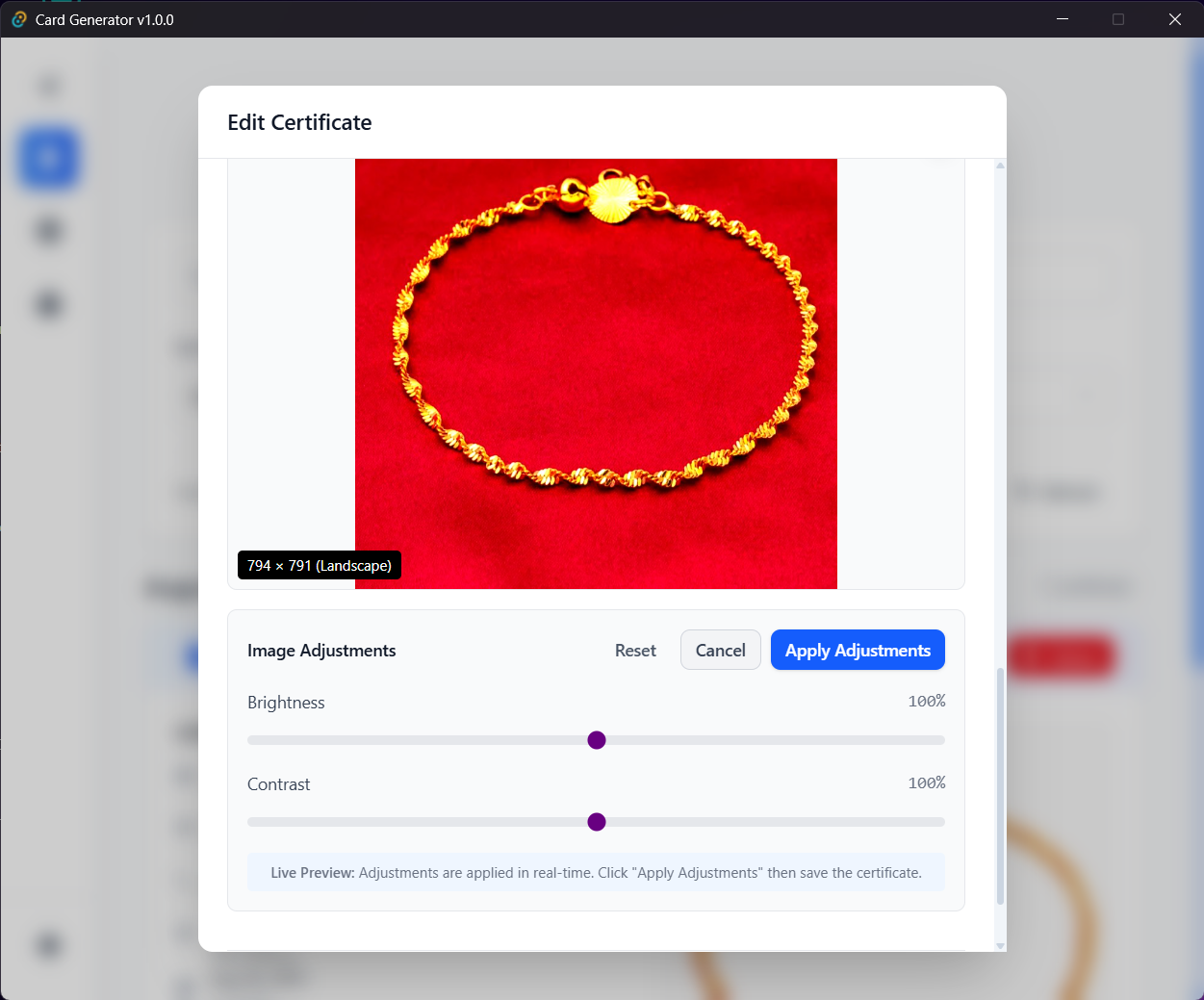Select the blue active sidebar icon
Viewport: 1204px width, 1000px height.
point(48,159)
